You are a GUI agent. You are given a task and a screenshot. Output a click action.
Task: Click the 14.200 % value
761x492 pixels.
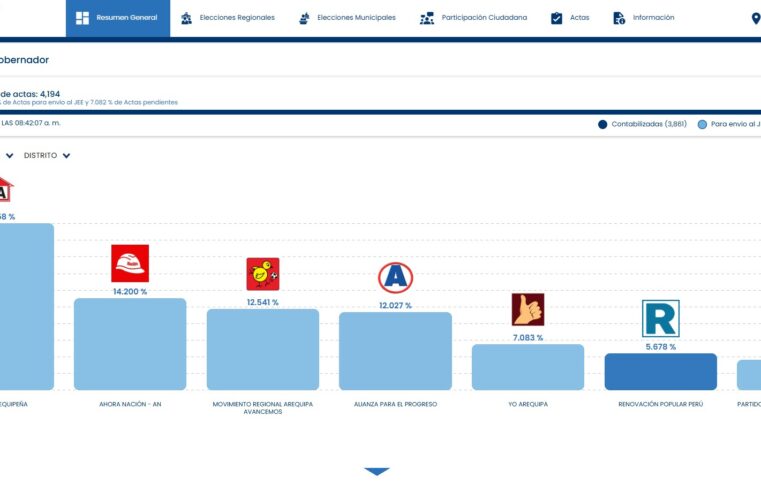click(x=130, y=292)
